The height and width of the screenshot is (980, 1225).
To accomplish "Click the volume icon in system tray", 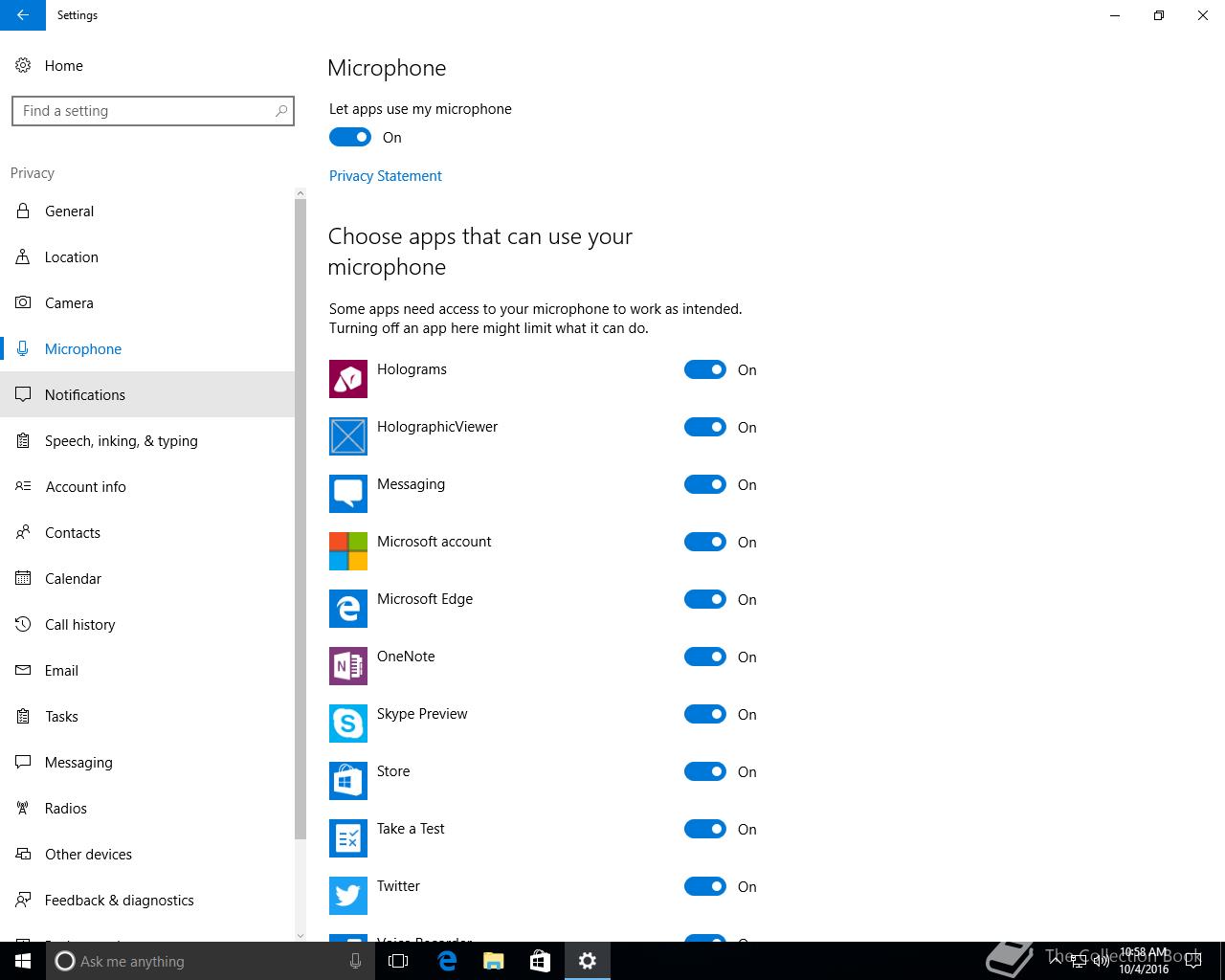I will click(x=1102, y=961).
